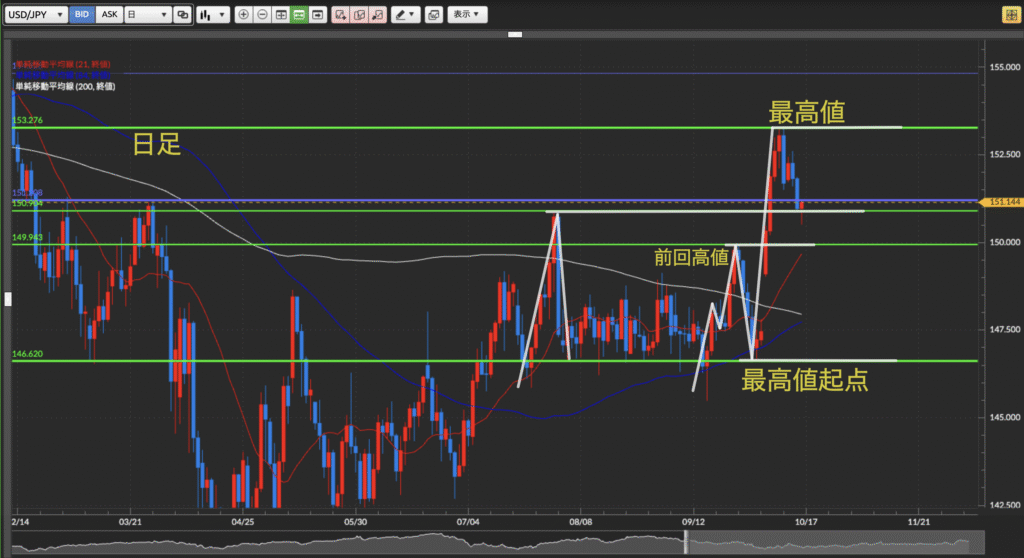Click the scroll-to-latest arrow icon

[317, 15]
